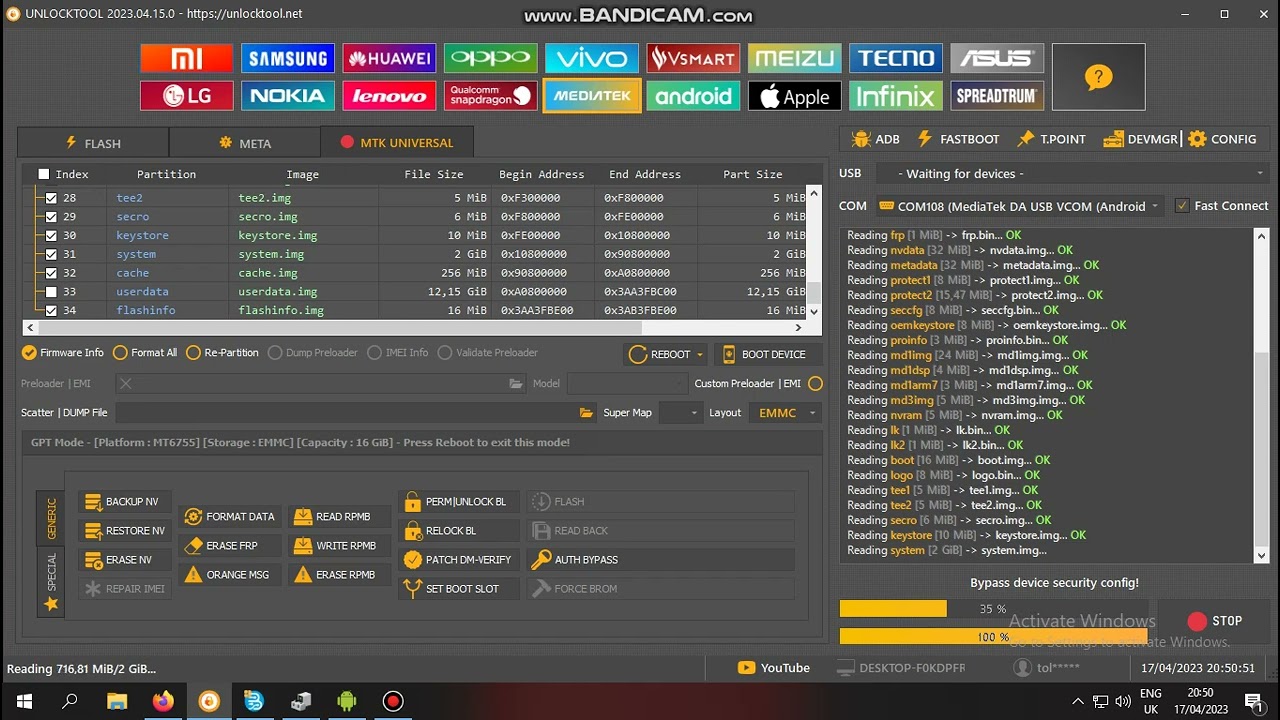
Task: Open the Windows Start menu
Action: [x=24, y=702]
